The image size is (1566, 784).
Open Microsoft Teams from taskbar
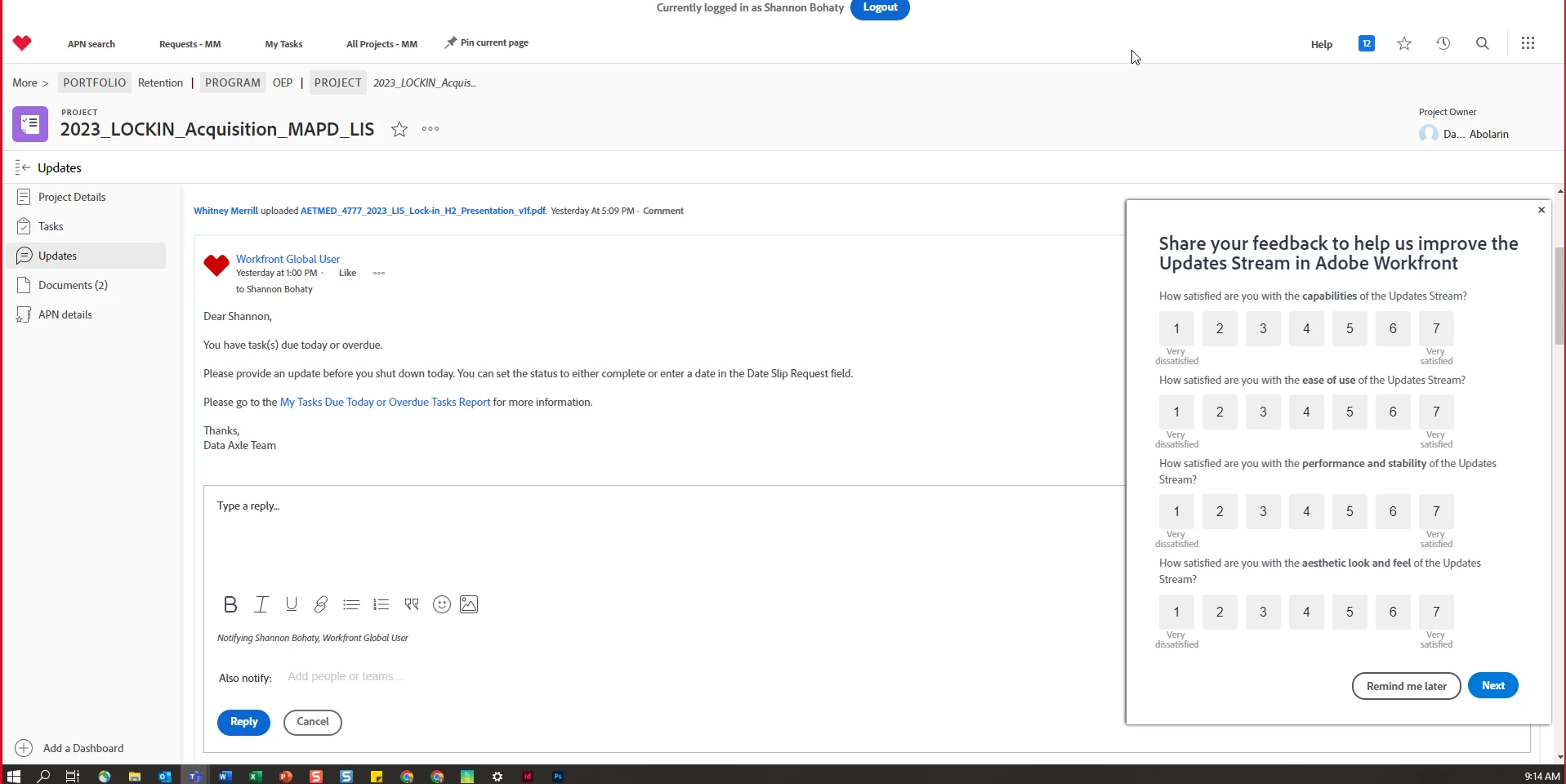tap(194, 776)
